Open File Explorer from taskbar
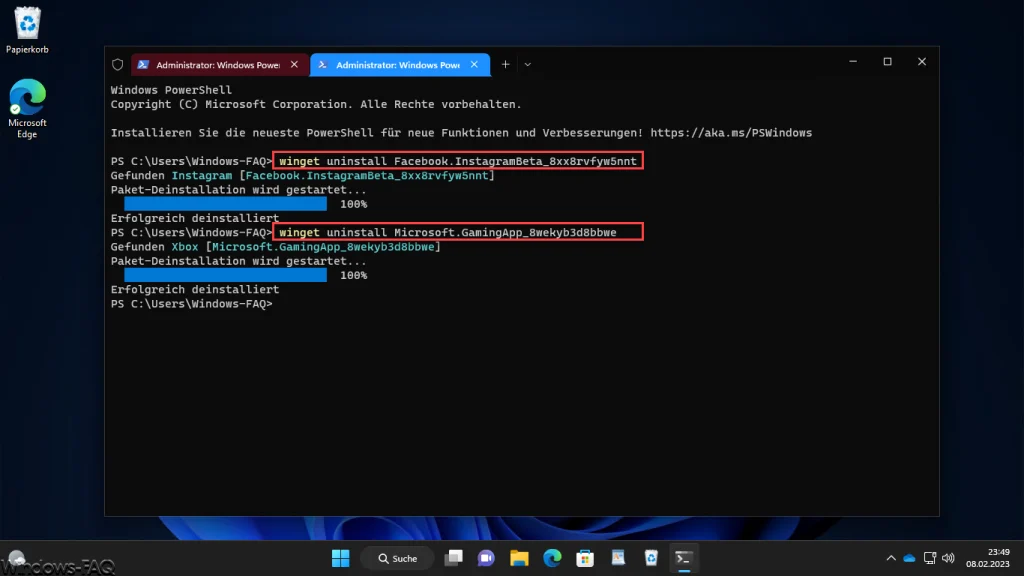 [519, 558]
